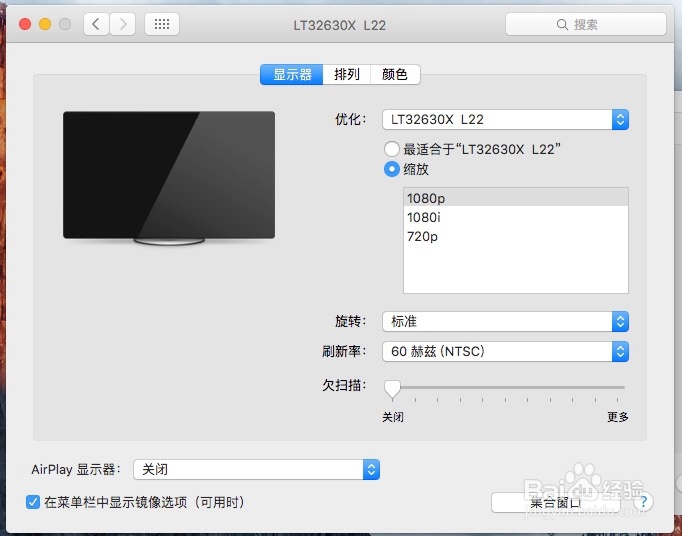Click the search field magnifier
The height and width of the screenshot is (536, 682).
point(562,24)
